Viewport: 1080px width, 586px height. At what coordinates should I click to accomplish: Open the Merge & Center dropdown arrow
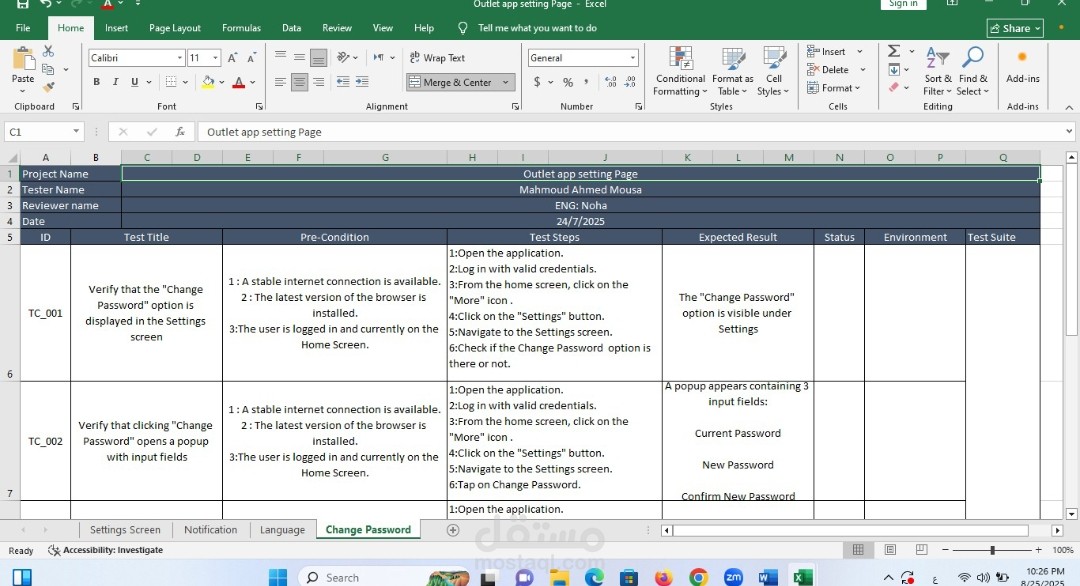tap(506, 82)
